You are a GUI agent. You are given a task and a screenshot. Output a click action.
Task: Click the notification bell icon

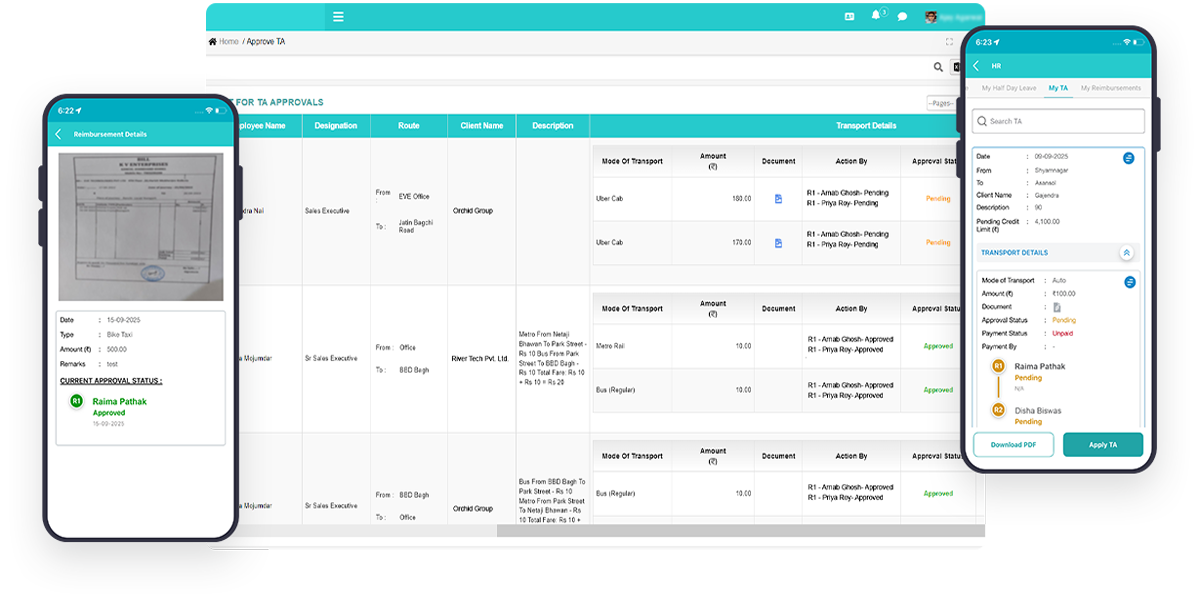(877, 16)
